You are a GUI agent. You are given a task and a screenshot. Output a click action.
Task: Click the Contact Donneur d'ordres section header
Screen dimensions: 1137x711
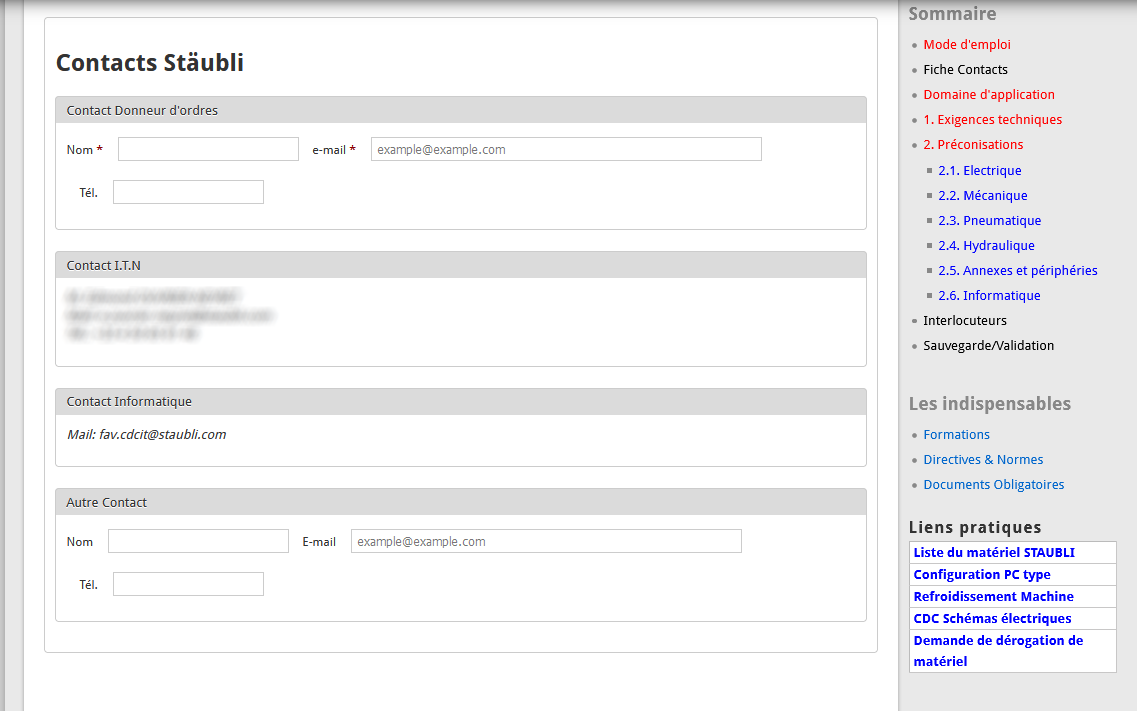(461, 110)
